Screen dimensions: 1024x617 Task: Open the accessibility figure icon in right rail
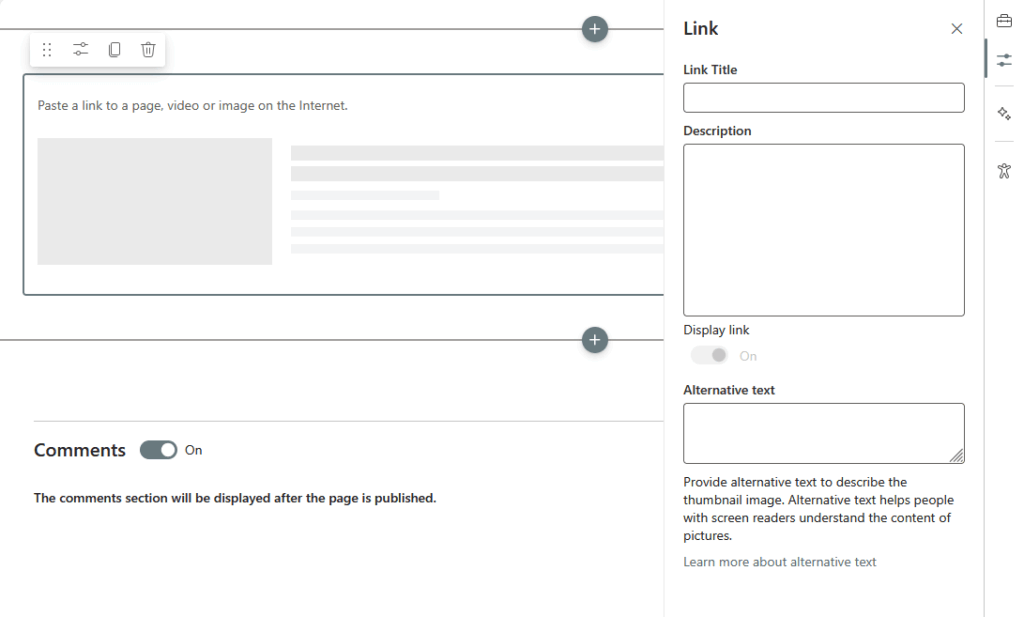(x=1004, y=170)
